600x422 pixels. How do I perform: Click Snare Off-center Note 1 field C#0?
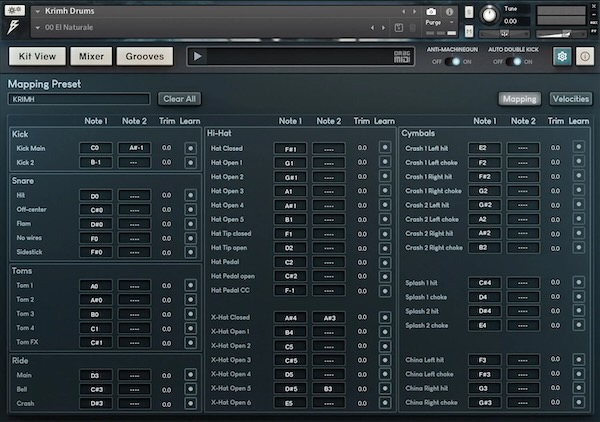[96, 210]
